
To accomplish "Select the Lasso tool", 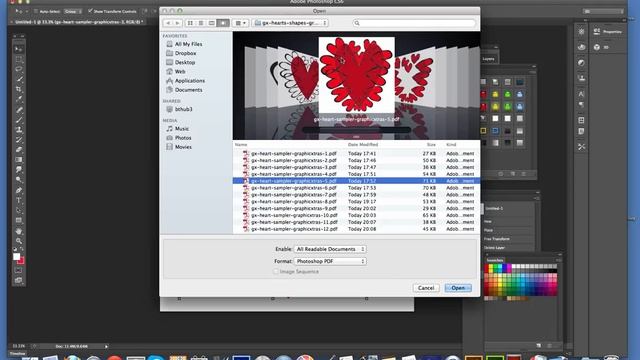I will pos(19,69).
